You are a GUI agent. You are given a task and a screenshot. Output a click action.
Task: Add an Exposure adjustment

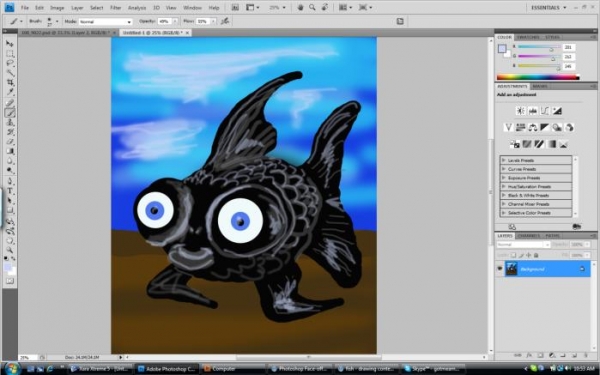[557, 111]
